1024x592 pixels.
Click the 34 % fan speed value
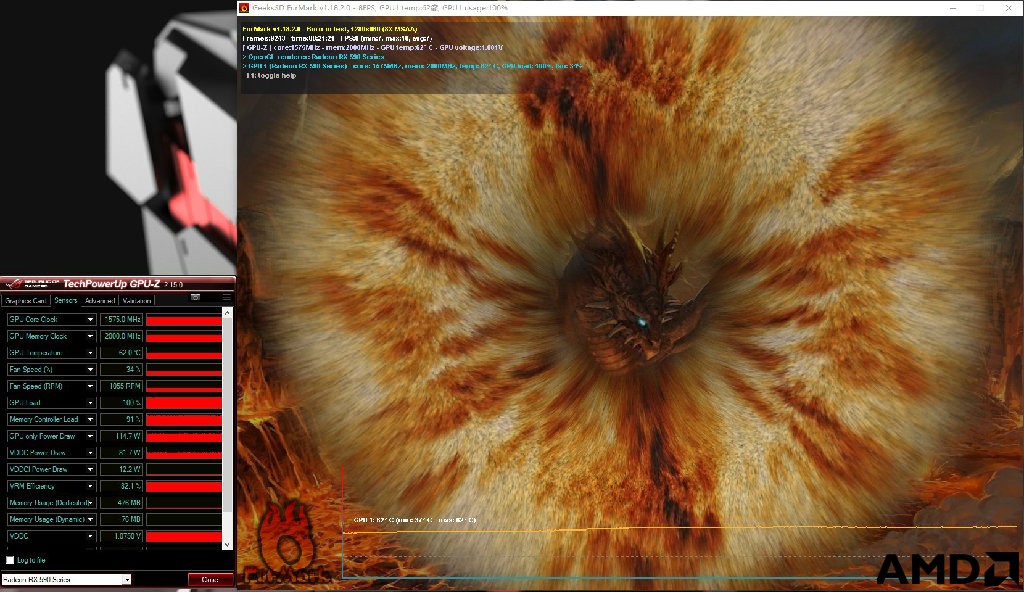121,369
